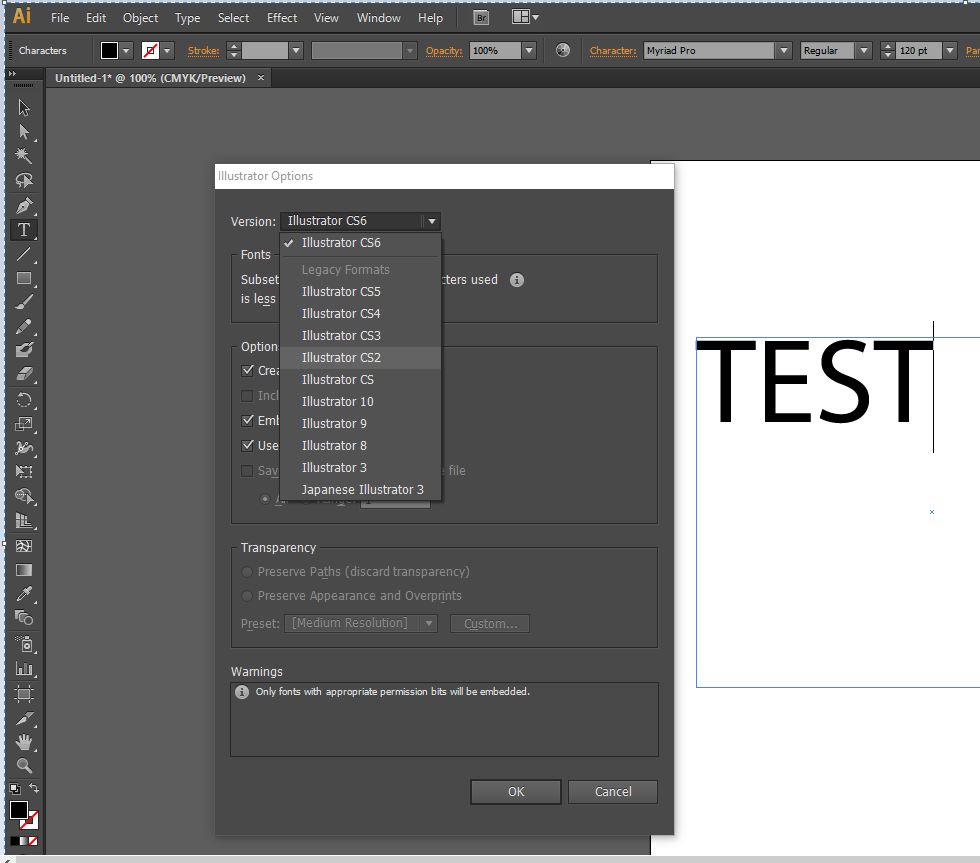Select the Perspective Grid tool
This screenshot has height=863, width=980.
pyautogui.click(x=24, y=521)
